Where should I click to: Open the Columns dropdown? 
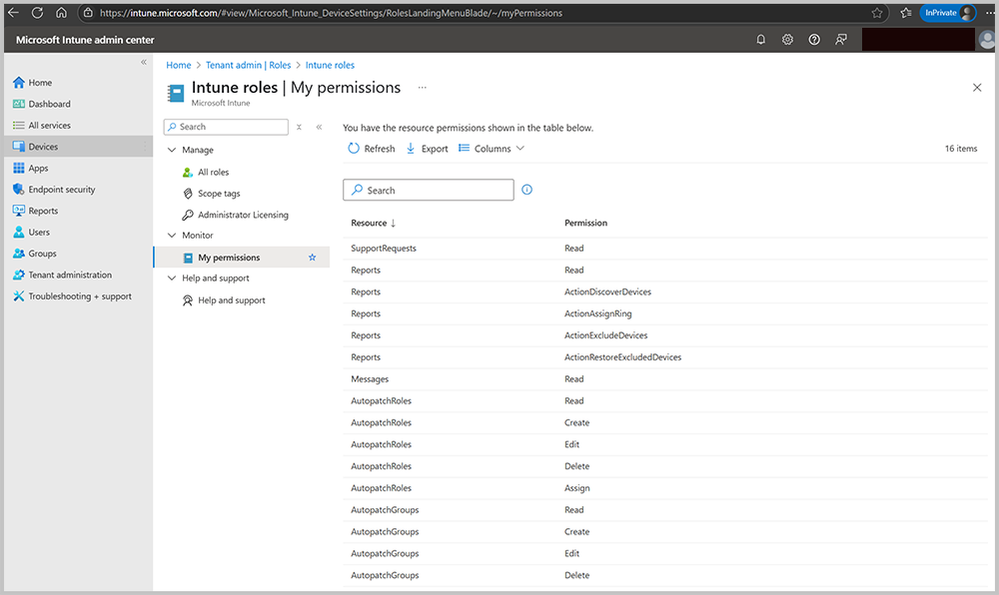(x=491, y=148)
